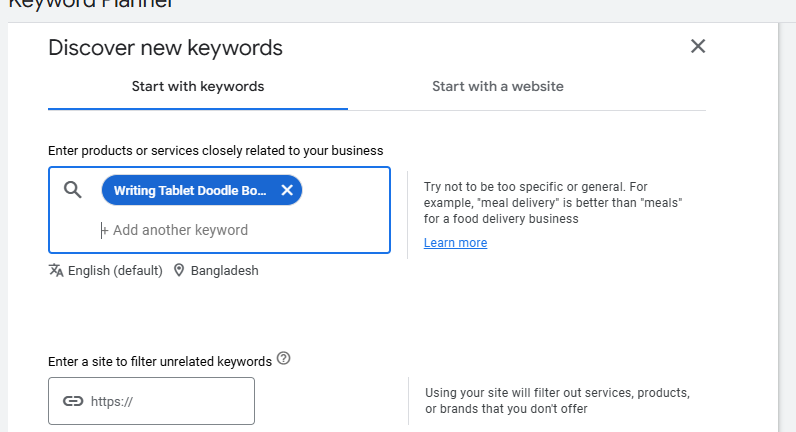Click the https:// site filter field

[151, 401]
